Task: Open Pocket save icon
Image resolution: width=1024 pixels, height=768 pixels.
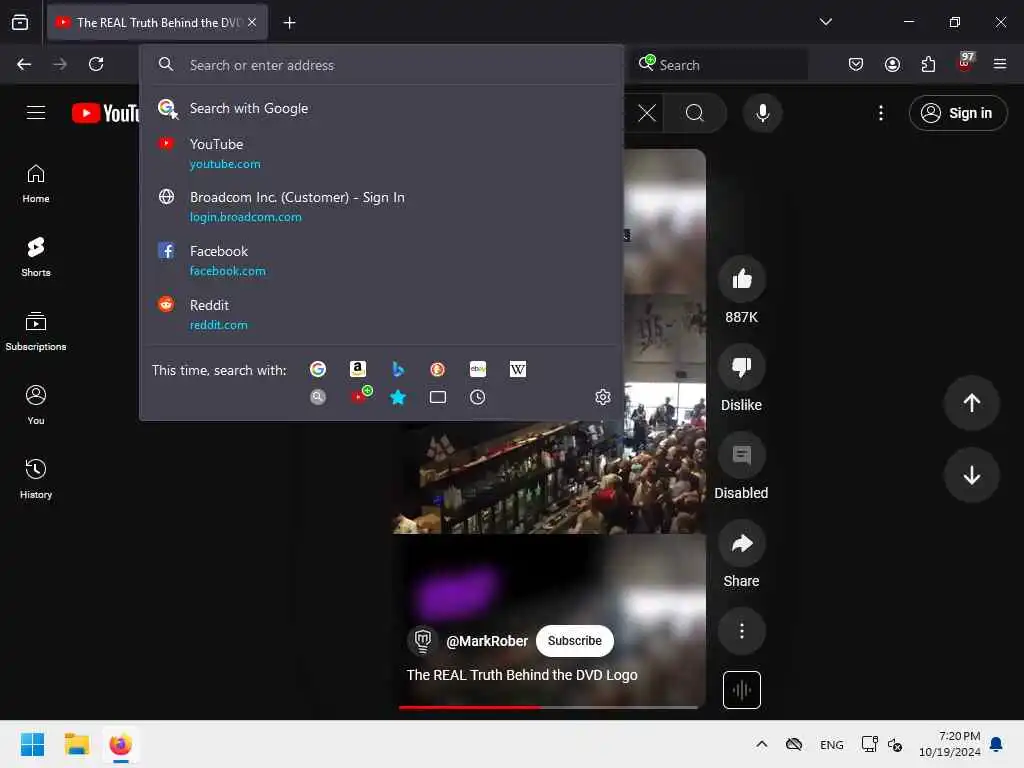Action: [856, 64]
